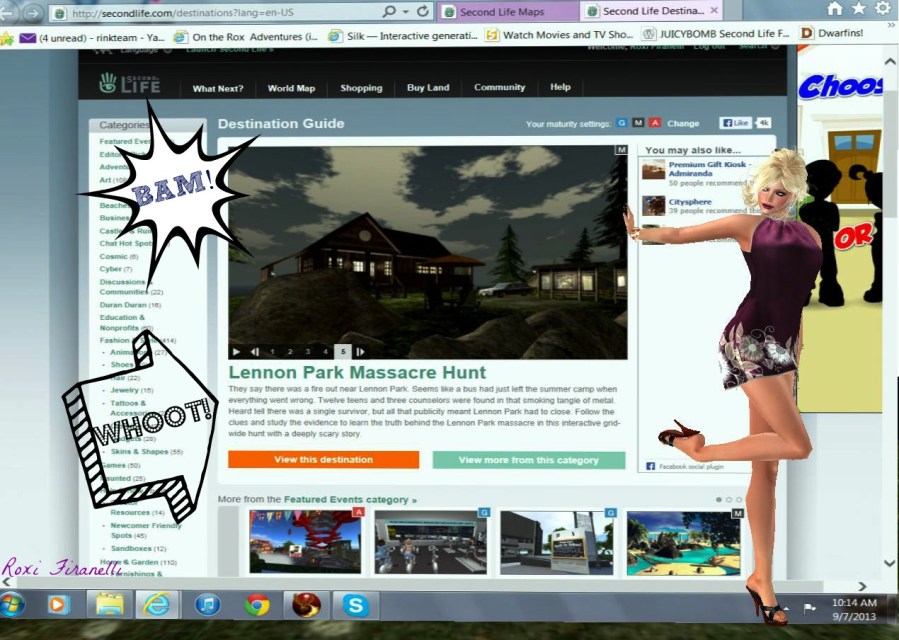Jump to slide 3 in slideshow
The width and height of the screenshot is (899, 640).
[307, 352]
